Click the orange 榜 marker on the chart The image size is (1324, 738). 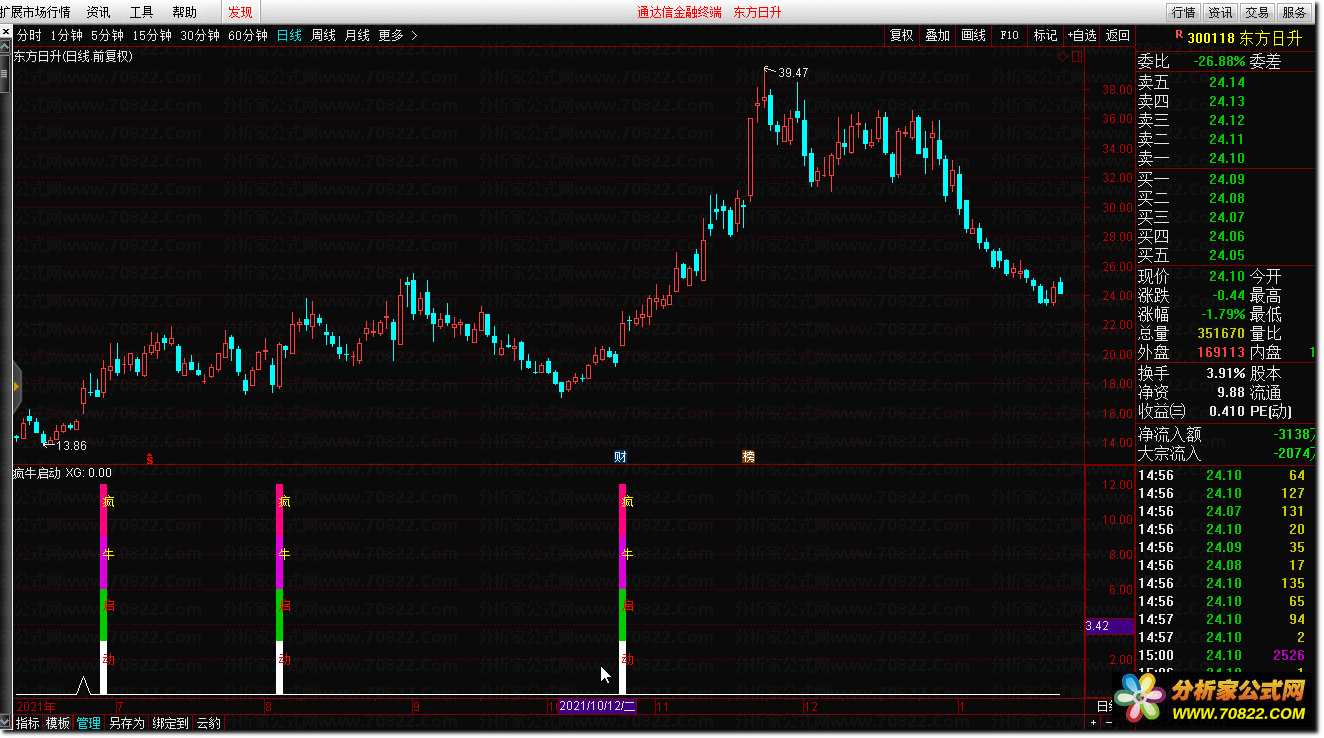tap(748, 457)
